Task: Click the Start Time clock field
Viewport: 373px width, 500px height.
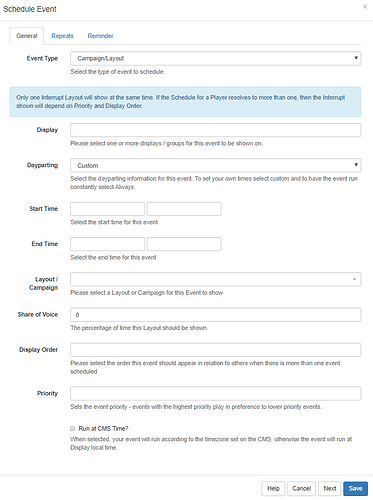Action: click(x=184, y=209)
